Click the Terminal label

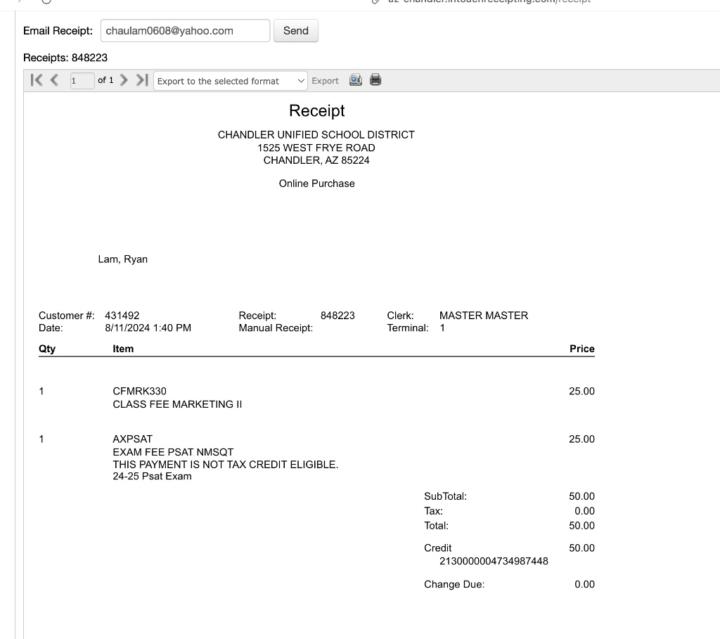pyautogui.click(x=408, y=328)
